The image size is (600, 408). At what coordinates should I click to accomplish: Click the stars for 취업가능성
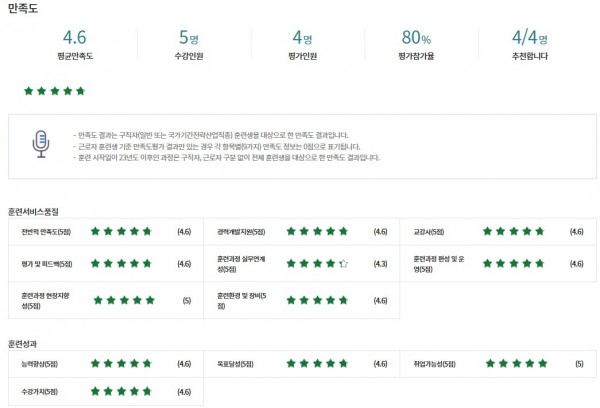(x=517, y=363)
